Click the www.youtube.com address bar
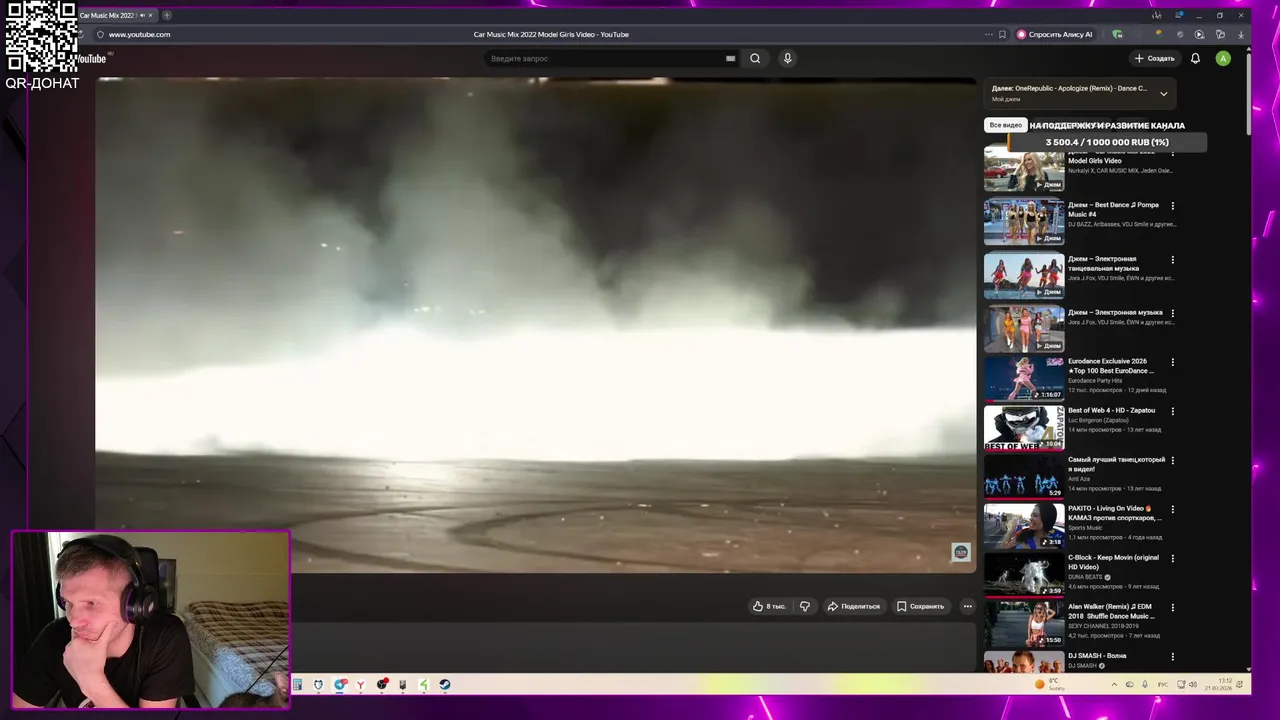This screenshot has height=720, width=1280. pyautogui.click(x=139, y=34)
